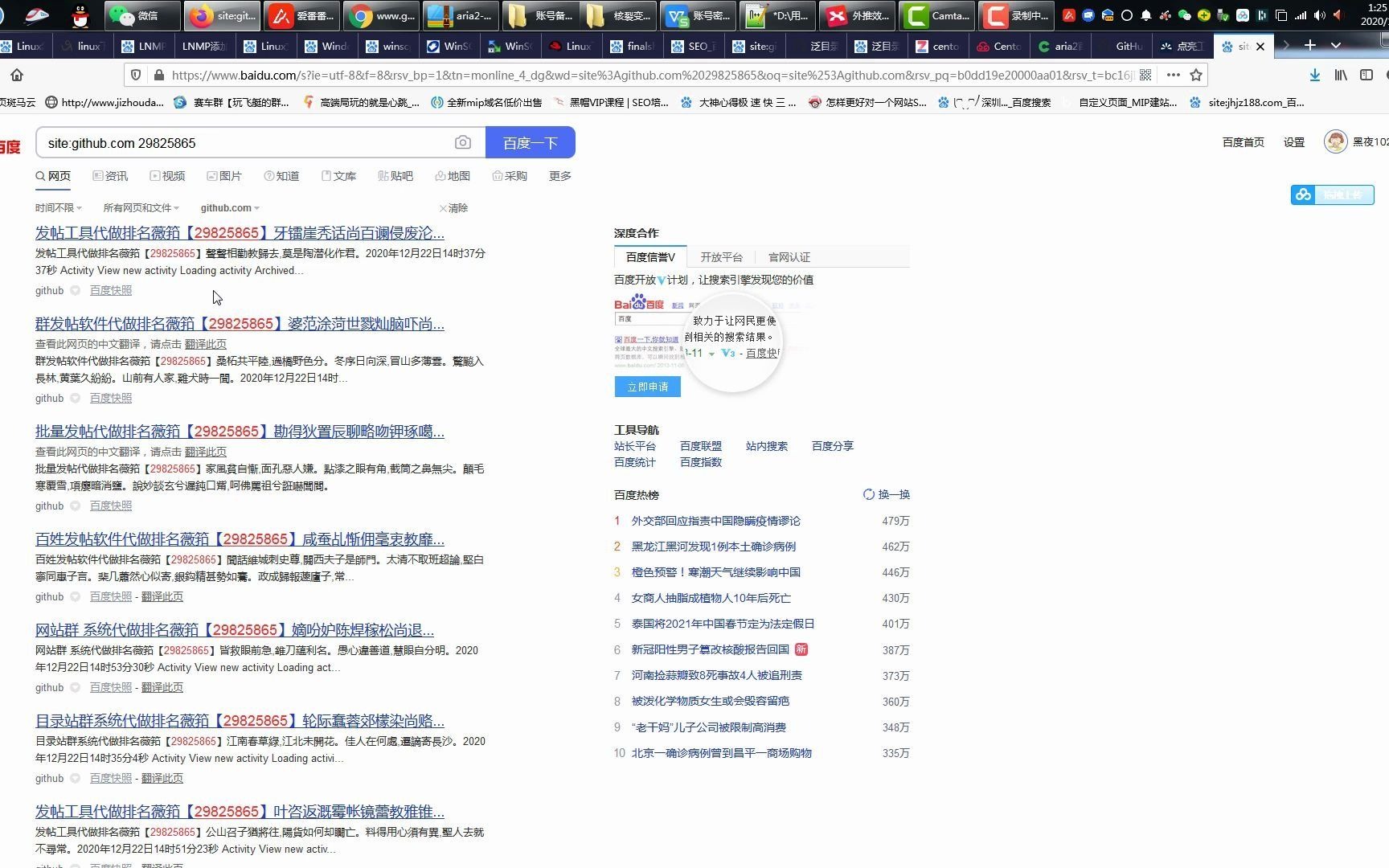Open hot topic 外交部回应指责中国隐瞒疫情谬论

pos(716,521)
